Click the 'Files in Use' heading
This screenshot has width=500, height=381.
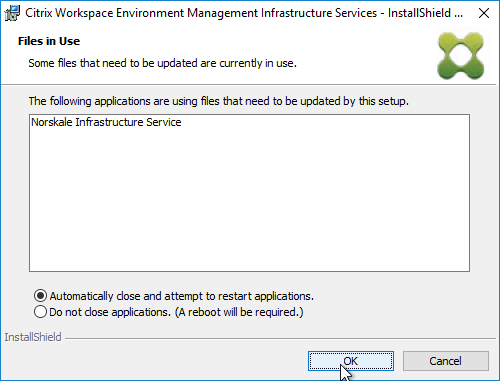(49, 41)
